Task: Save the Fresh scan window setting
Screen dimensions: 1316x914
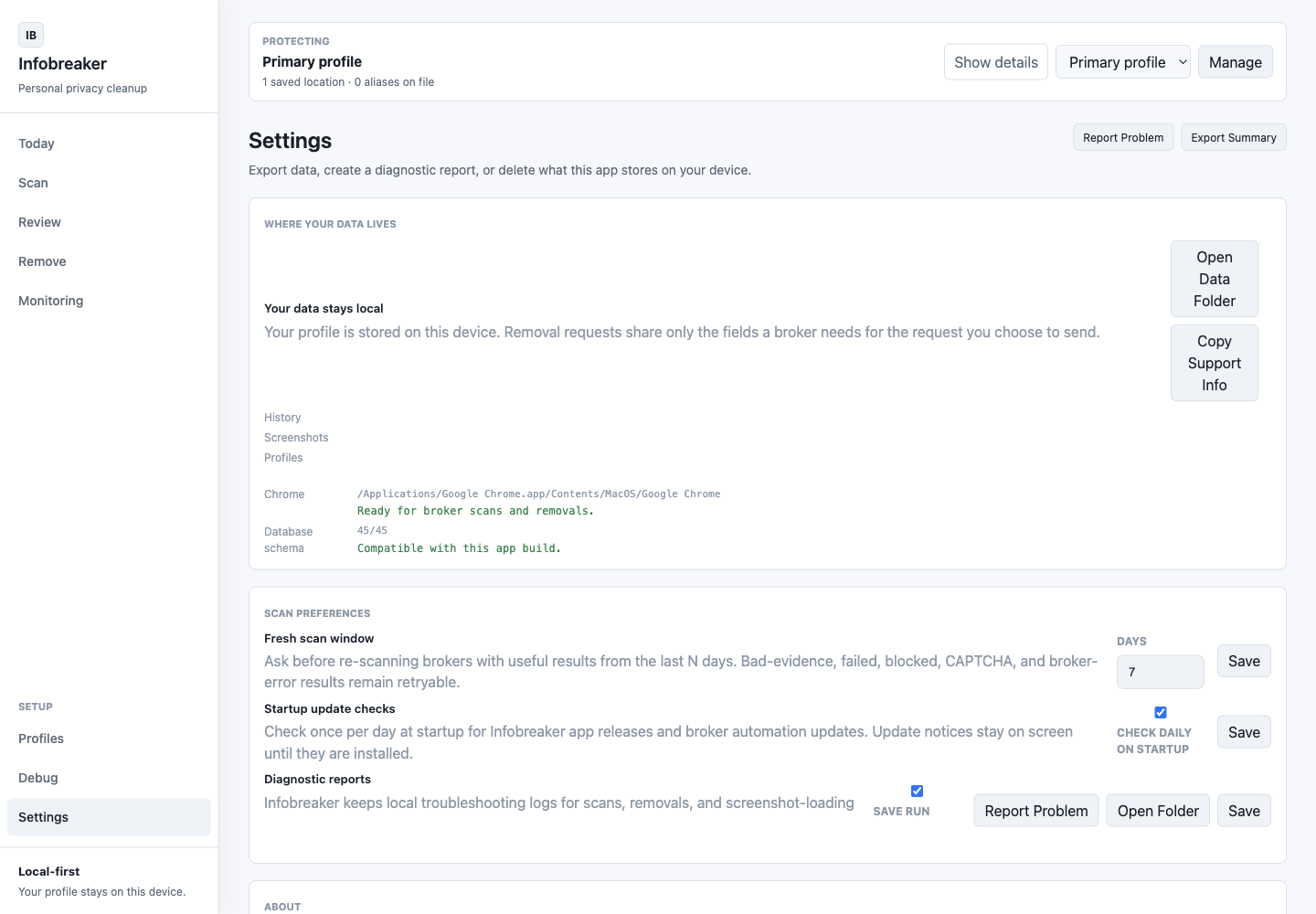Action: pos(1244,661)
